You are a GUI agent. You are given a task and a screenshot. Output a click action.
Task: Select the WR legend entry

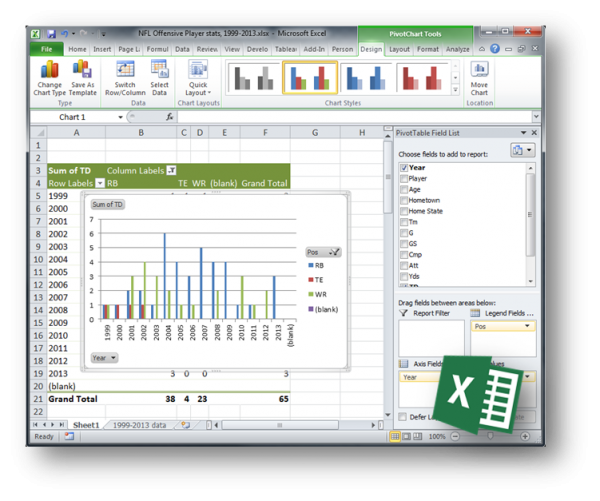coord(317,294)
